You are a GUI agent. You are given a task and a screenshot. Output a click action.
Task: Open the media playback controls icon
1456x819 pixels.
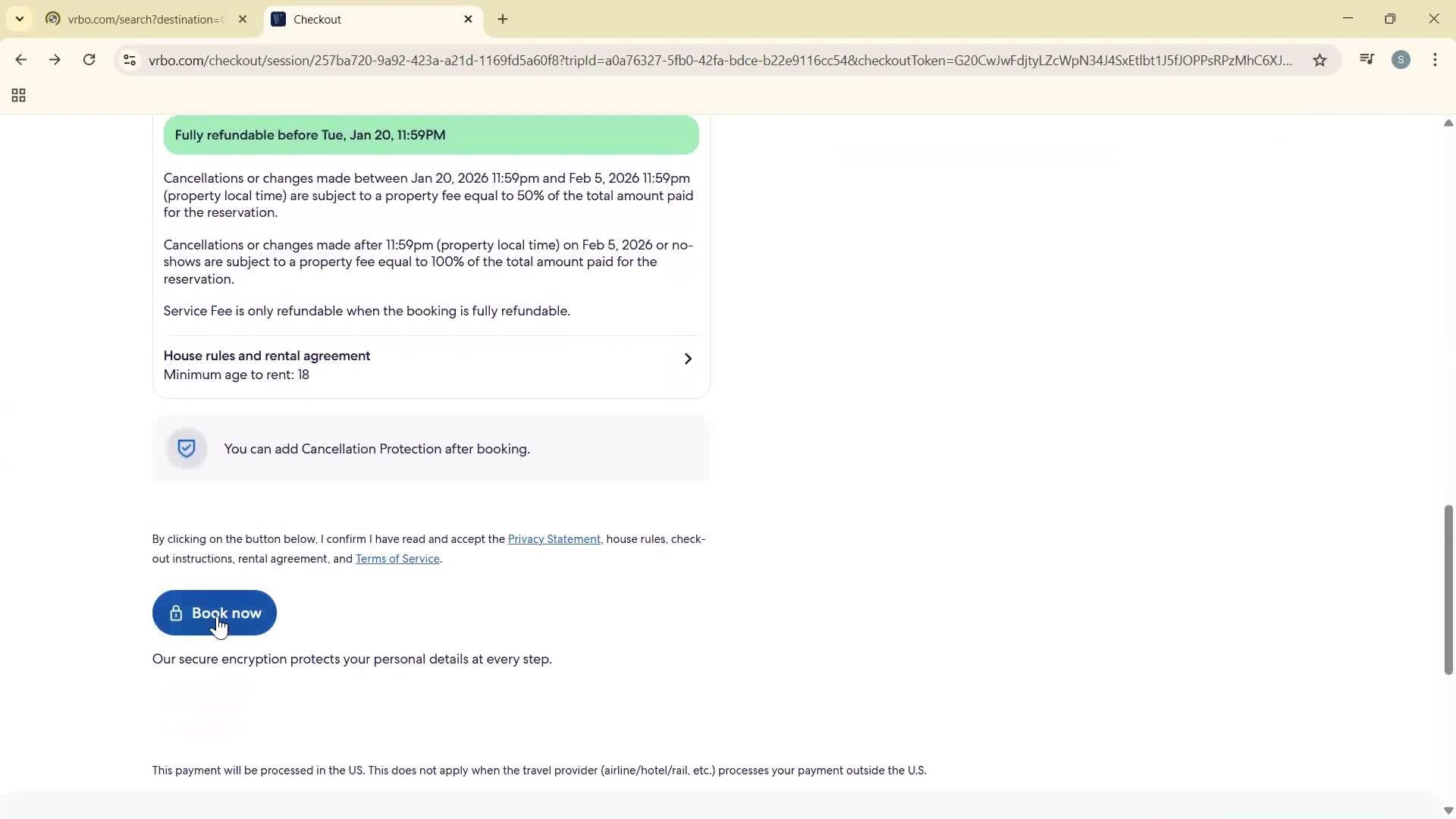(x=1367, y=59)
